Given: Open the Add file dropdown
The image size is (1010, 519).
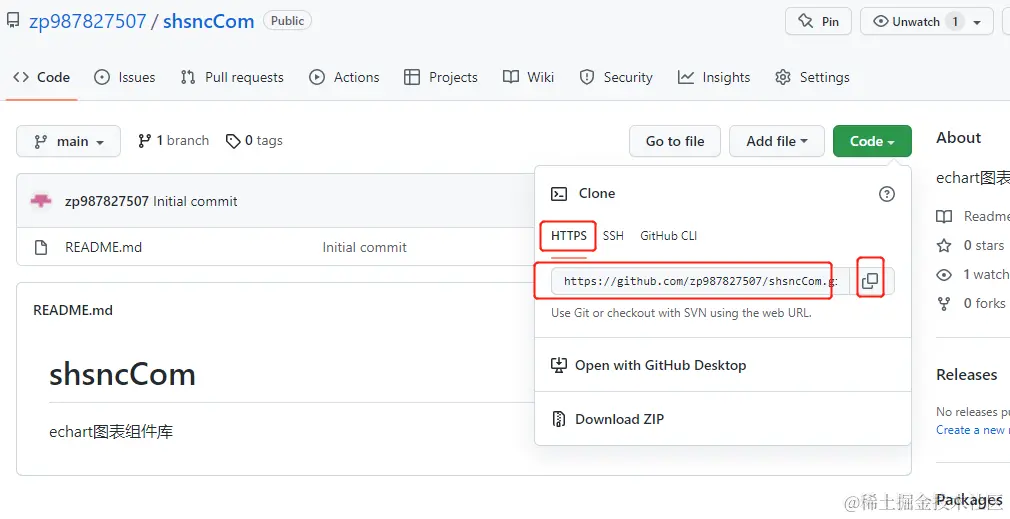Looking at the screenshot, I should (x=776, y=141).
